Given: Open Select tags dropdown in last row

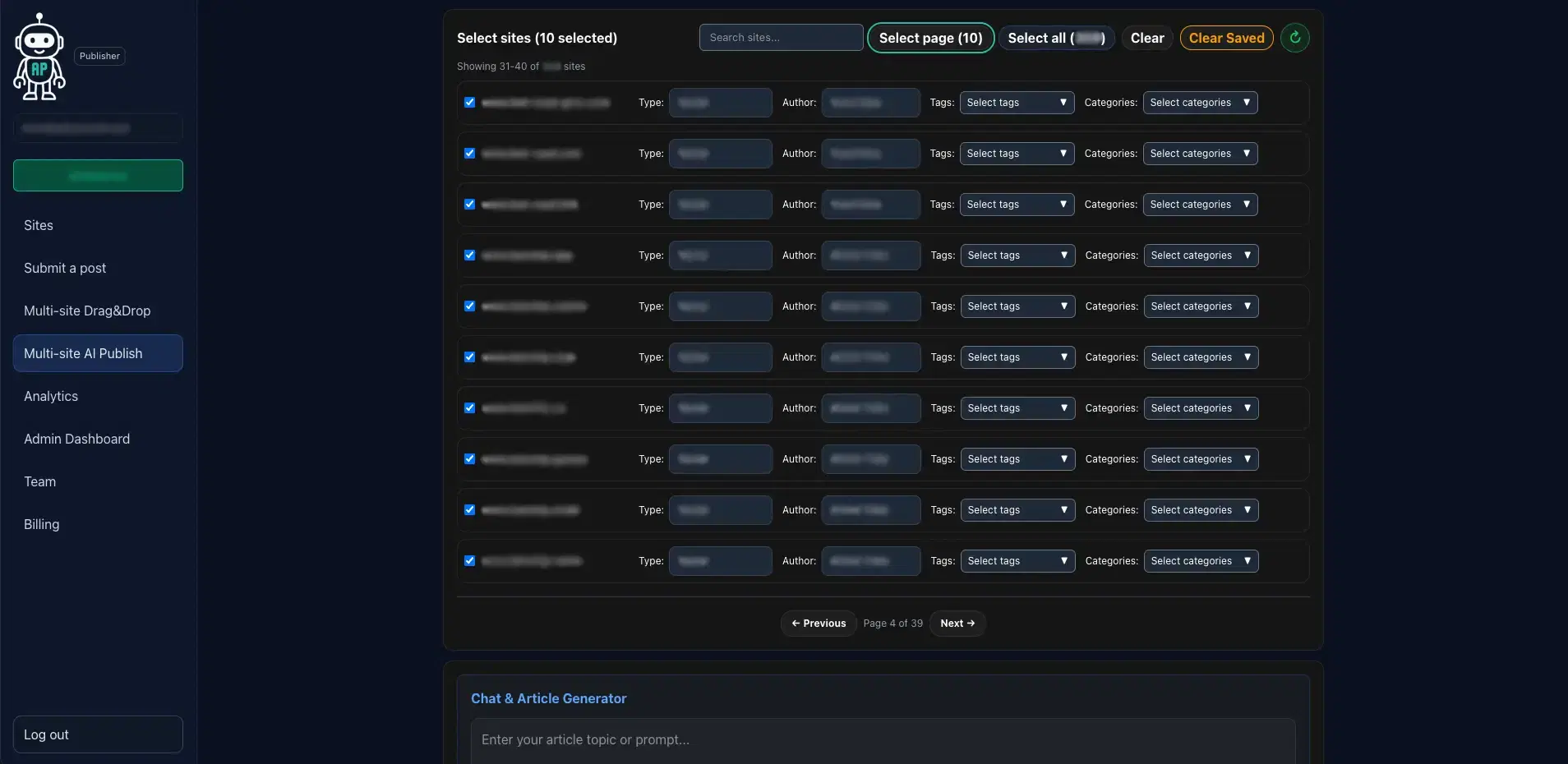Looking at the screenshot, I should (1017, 561).
